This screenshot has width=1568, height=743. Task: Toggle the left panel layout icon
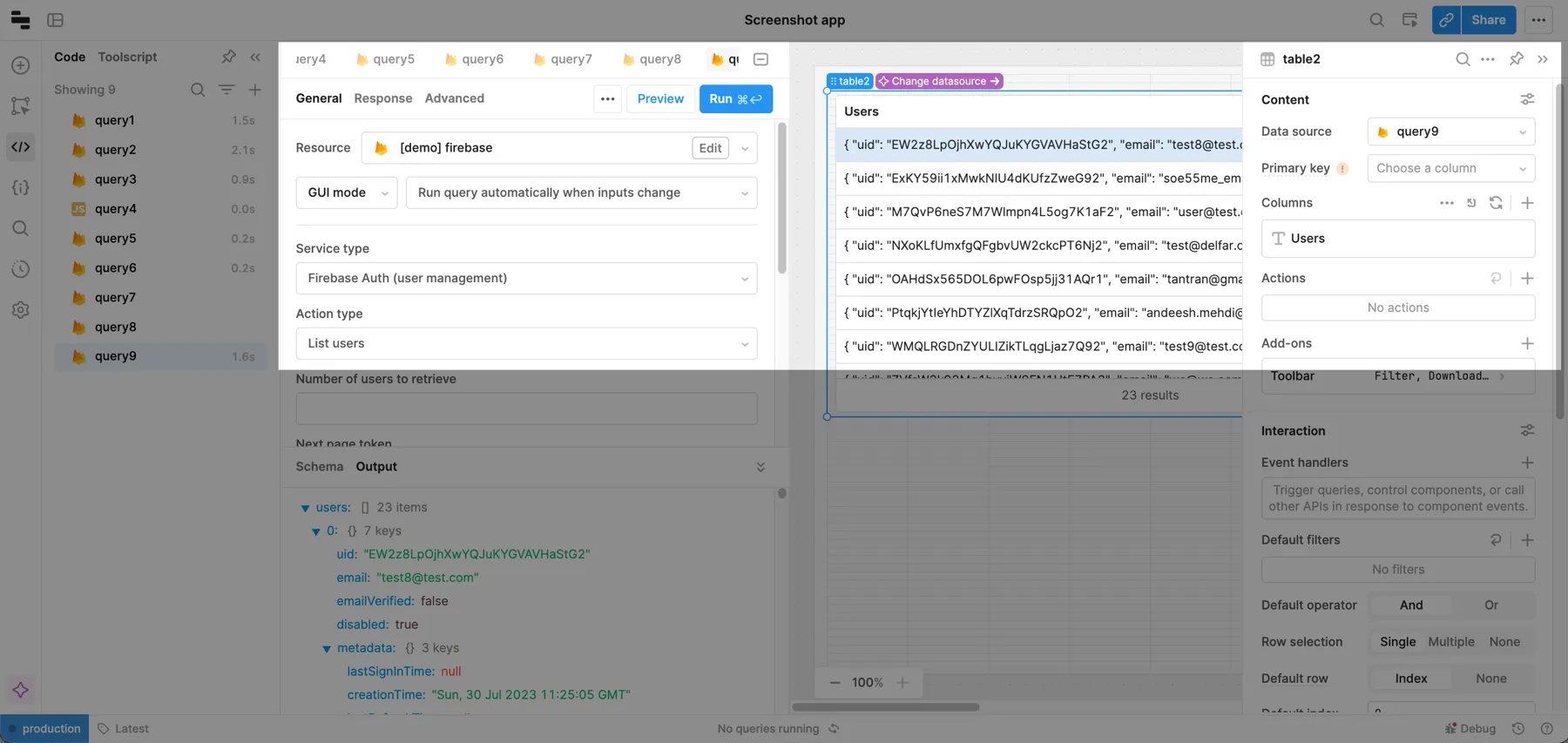point(56,19)
